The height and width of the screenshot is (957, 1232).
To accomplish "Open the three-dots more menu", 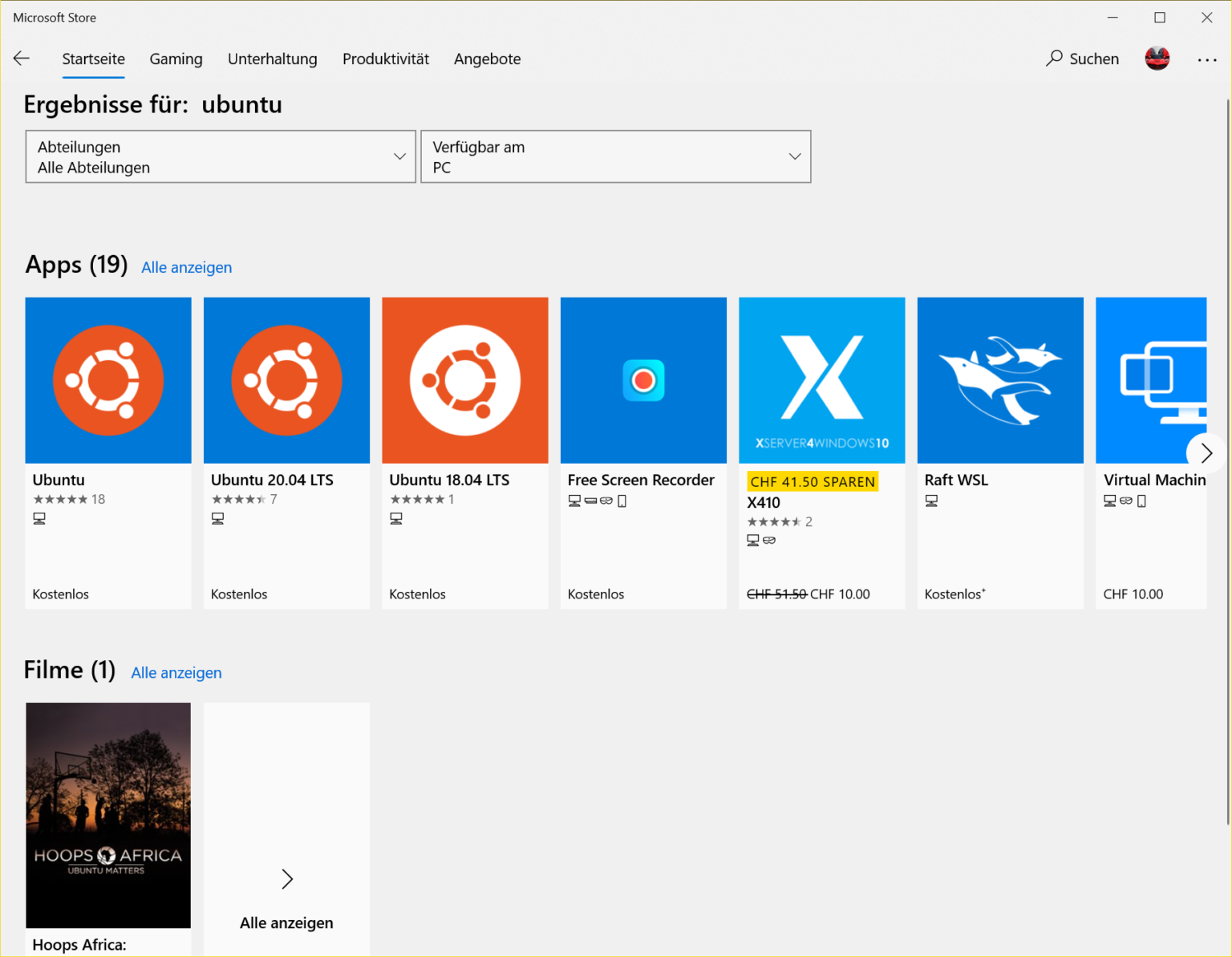I will pyautogui.click(x=1206, y=59).
